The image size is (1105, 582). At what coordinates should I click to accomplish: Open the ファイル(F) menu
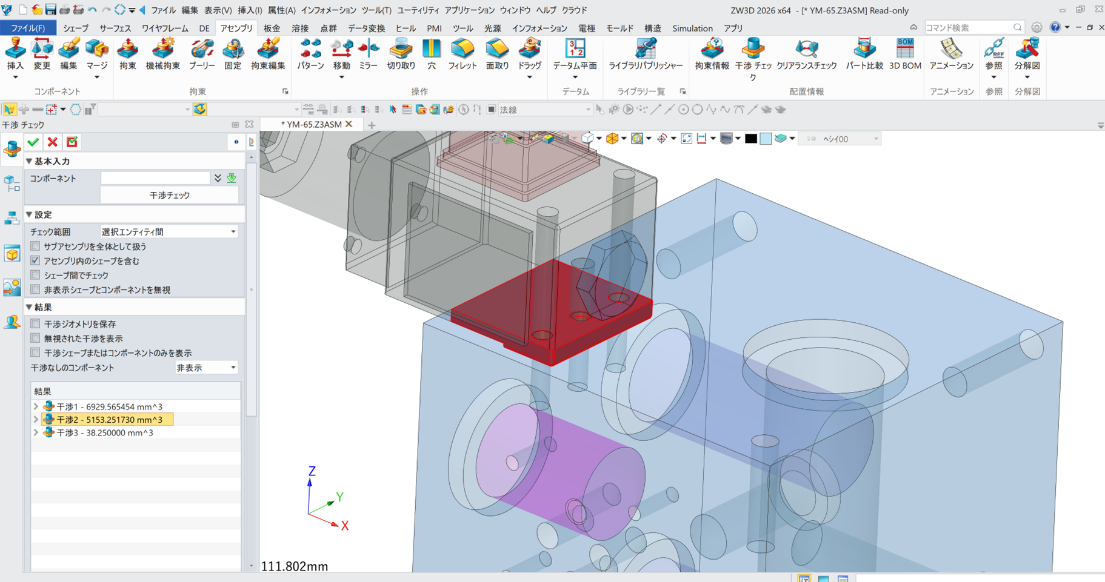pyautogui.click(x=27, y=28)
